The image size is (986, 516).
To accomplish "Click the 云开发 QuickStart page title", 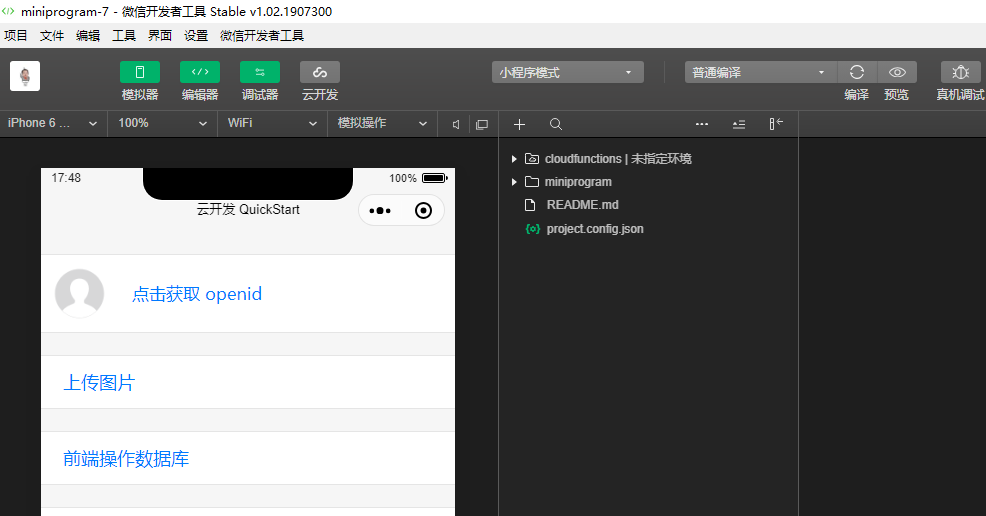I will point(248,209).
